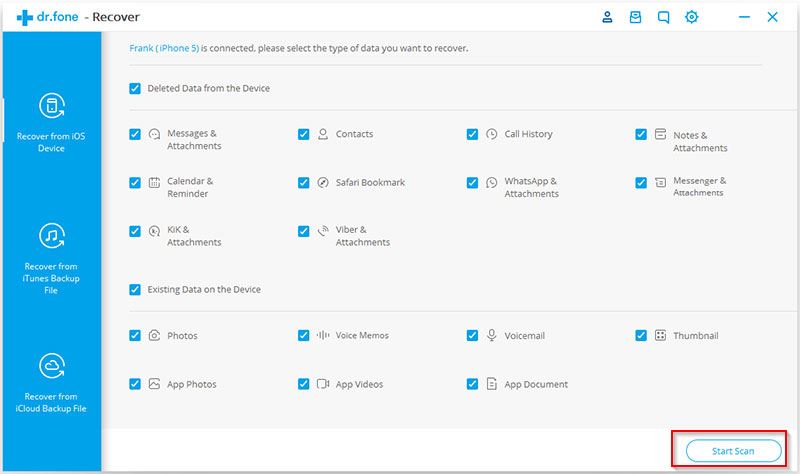Toggle the App Document checkbox
Screen dimensions: 800x474
(x=472, y=384)
